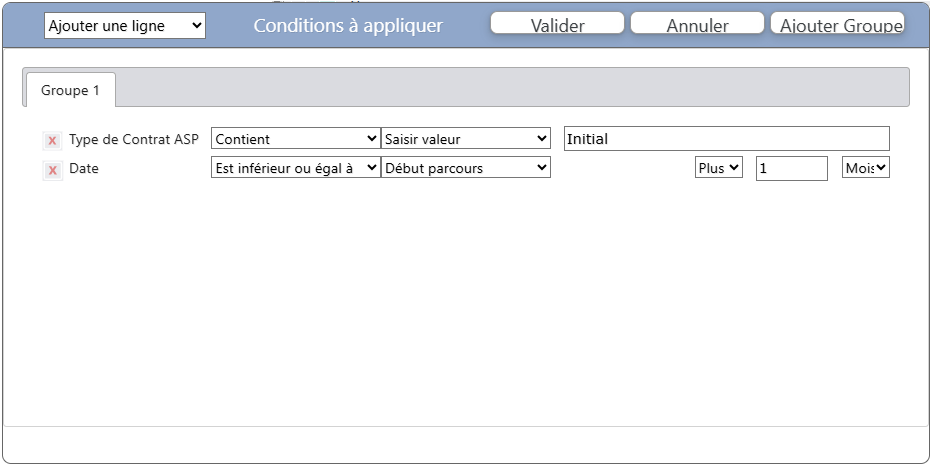Switch to the Groupe 1 tab

point(70,90)
